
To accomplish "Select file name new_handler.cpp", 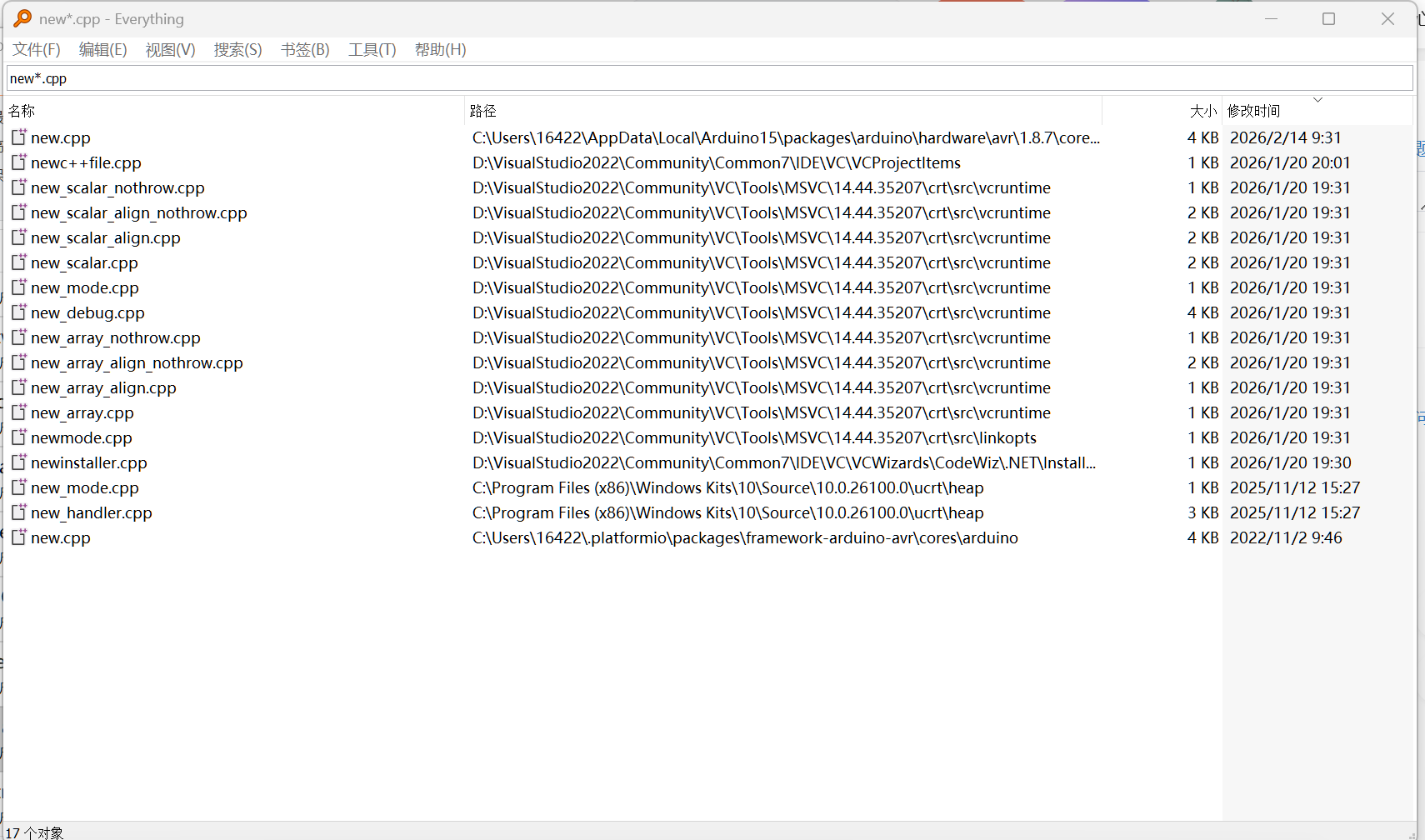I will coord(92,512).
